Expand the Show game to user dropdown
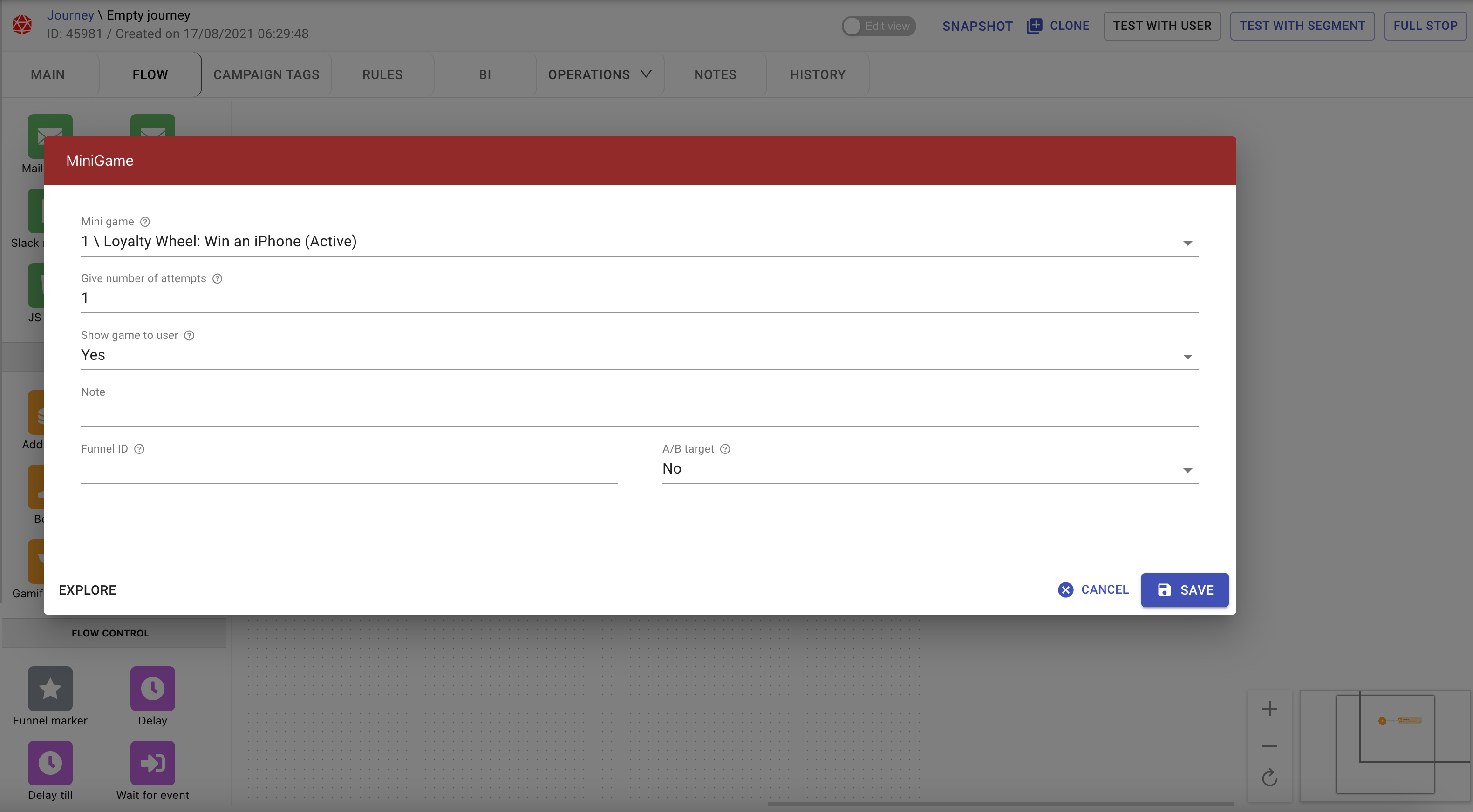This screenshot has width=1473, height=812. tap(639, 355)
